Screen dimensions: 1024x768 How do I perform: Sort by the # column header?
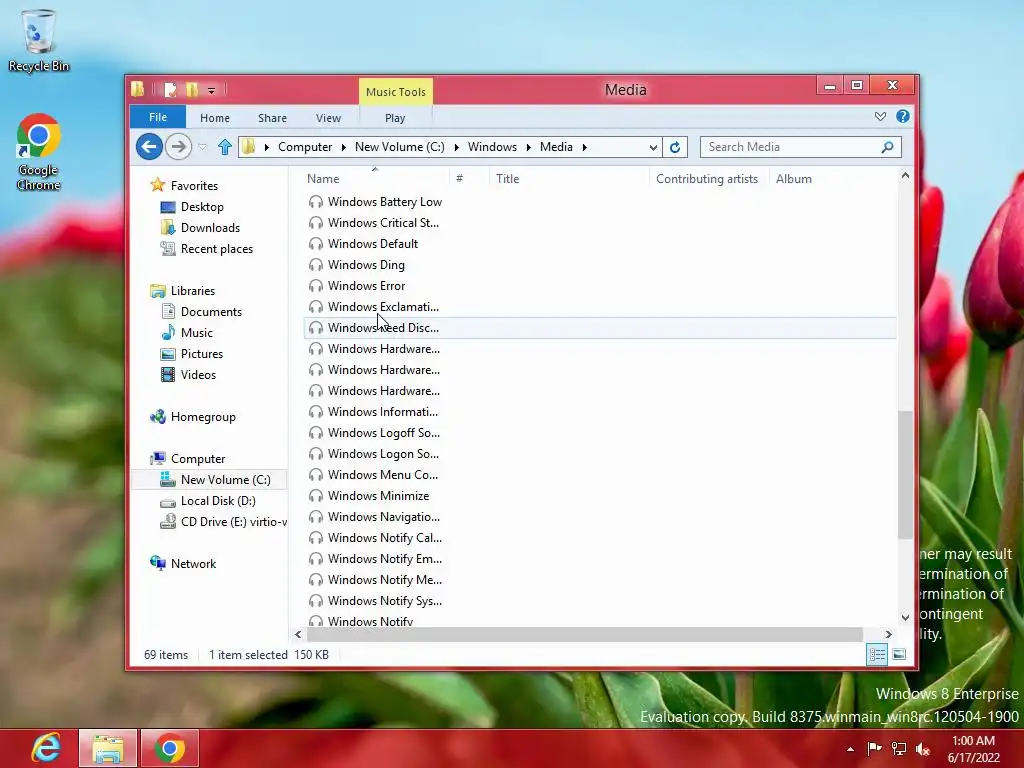[470, 179]
